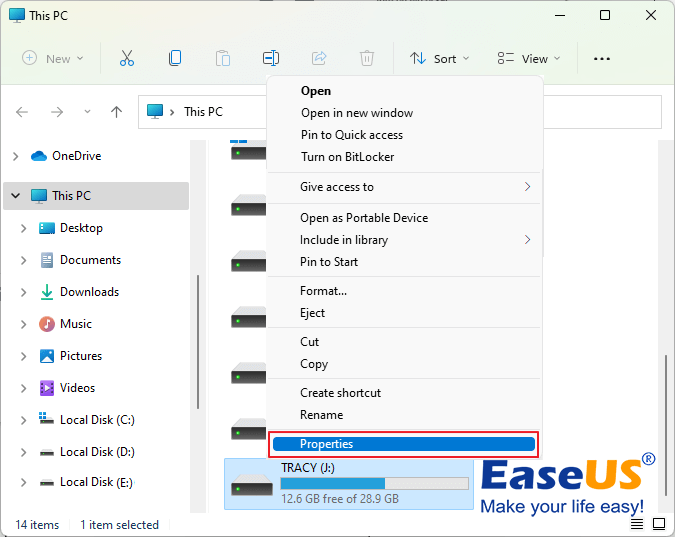The image size is (675, 537).
Task: Open the See more three-dots menu
Action: pos(601,59)
